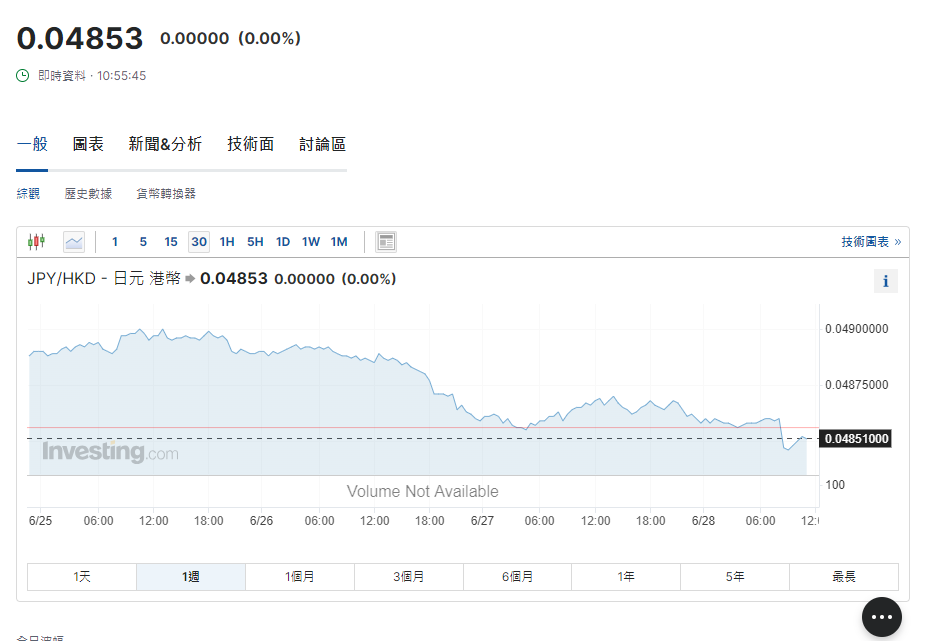Open the 圖表 tab

click(x=88, y=144)
